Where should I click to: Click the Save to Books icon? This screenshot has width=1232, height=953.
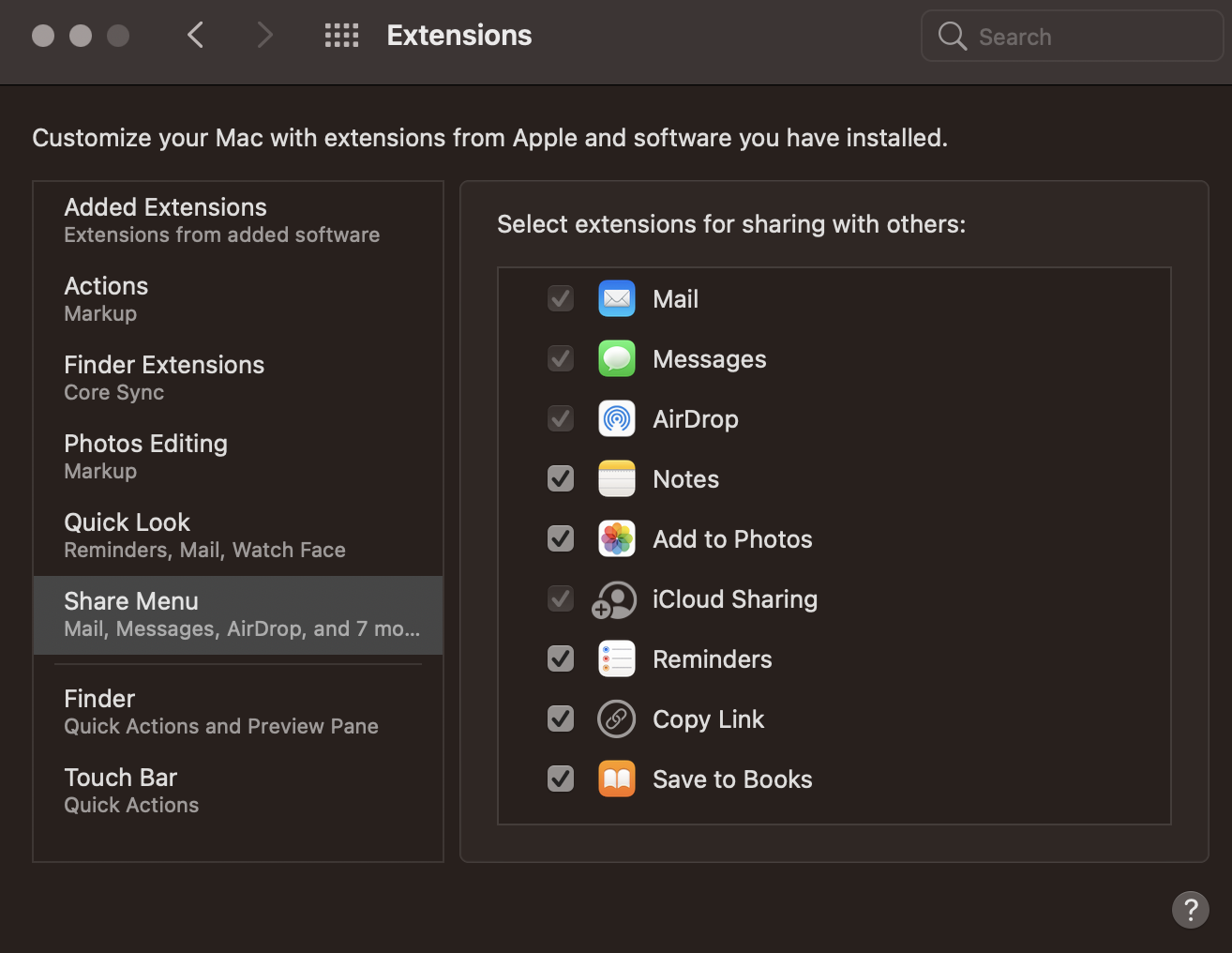pos(617,779)
